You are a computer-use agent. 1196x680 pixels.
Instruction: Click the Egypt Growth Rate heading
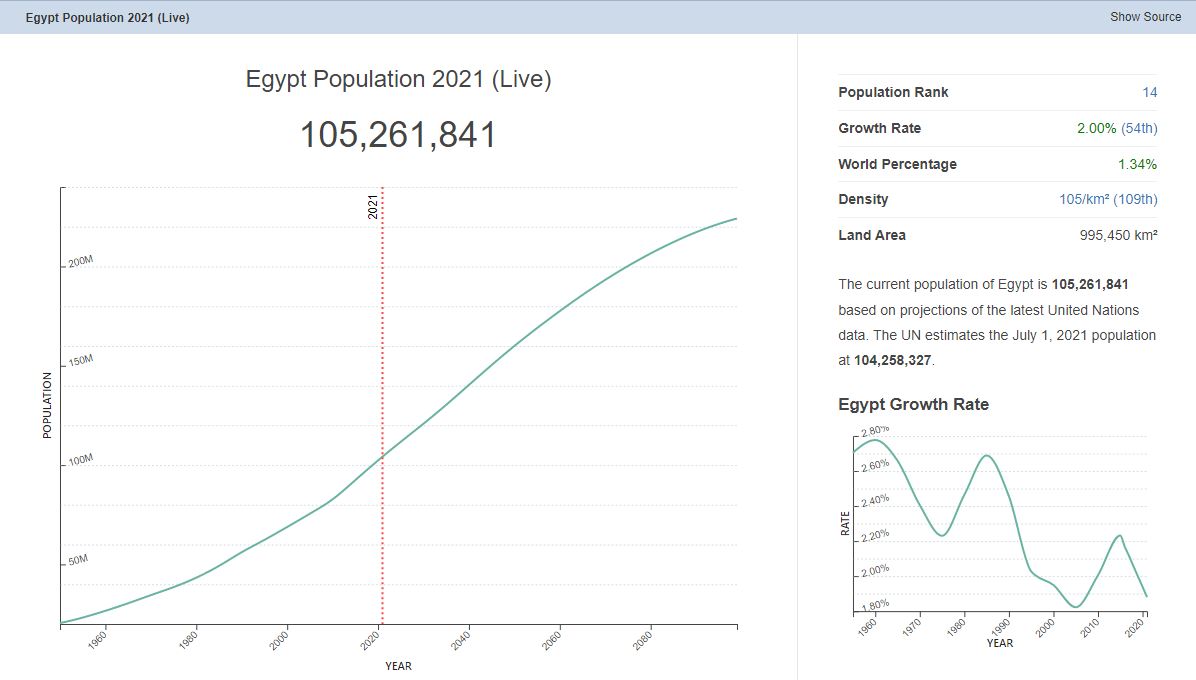pos(913,405)
